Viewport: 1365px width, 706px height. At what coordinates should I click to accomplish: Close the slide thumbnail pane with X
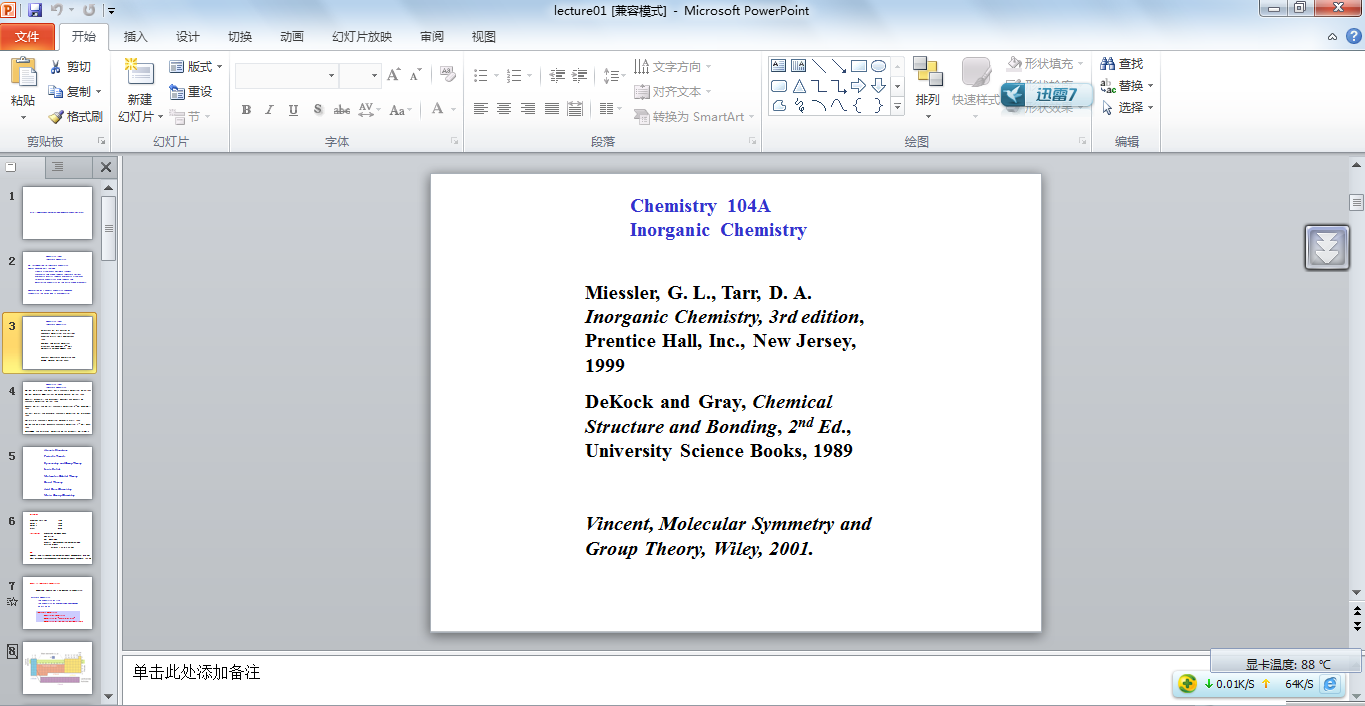pos(106,167)
